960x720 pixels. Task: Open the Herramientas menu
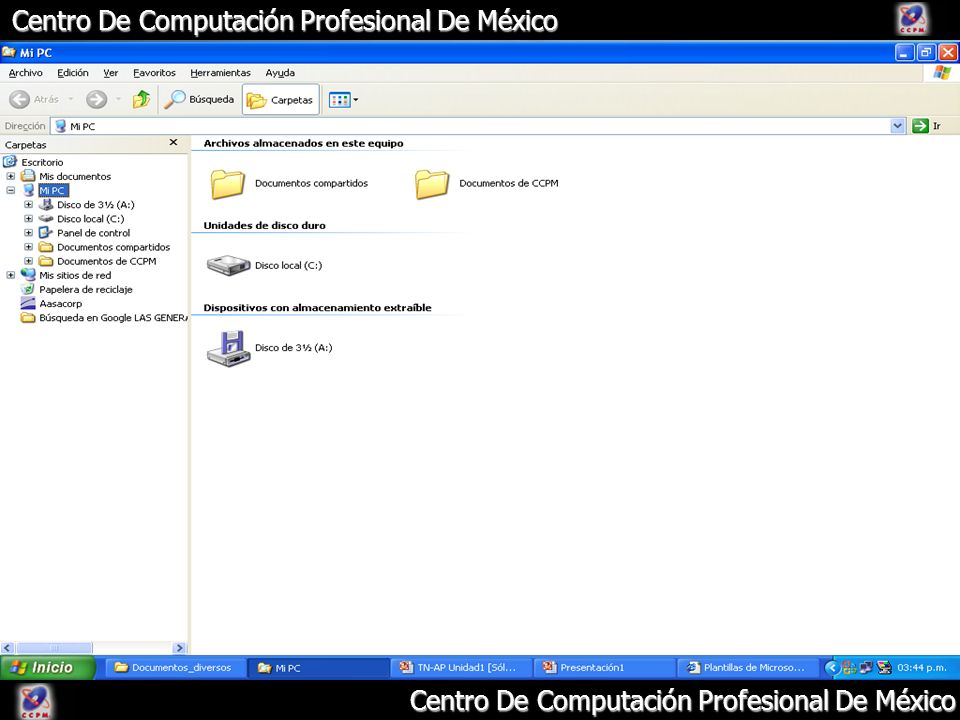pos(220,73)
